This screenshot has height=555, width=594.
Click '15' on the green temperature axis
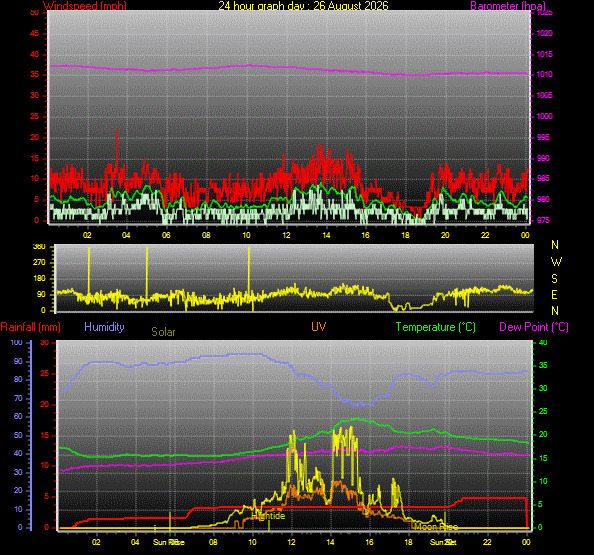pyautogui.click(x=543, y=458)
